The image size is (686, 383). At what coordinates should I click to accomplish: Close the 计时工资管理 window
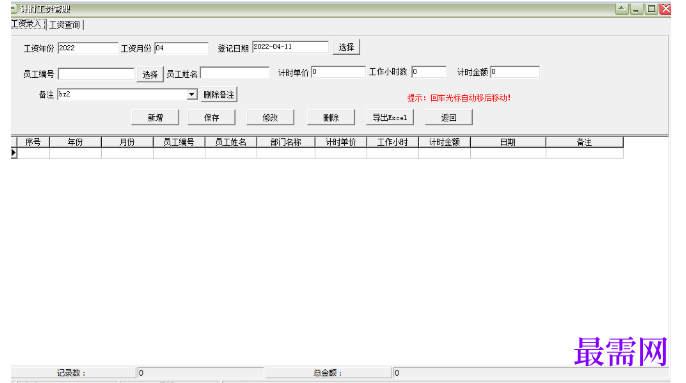pyautogui.click(x=665, y=9)
